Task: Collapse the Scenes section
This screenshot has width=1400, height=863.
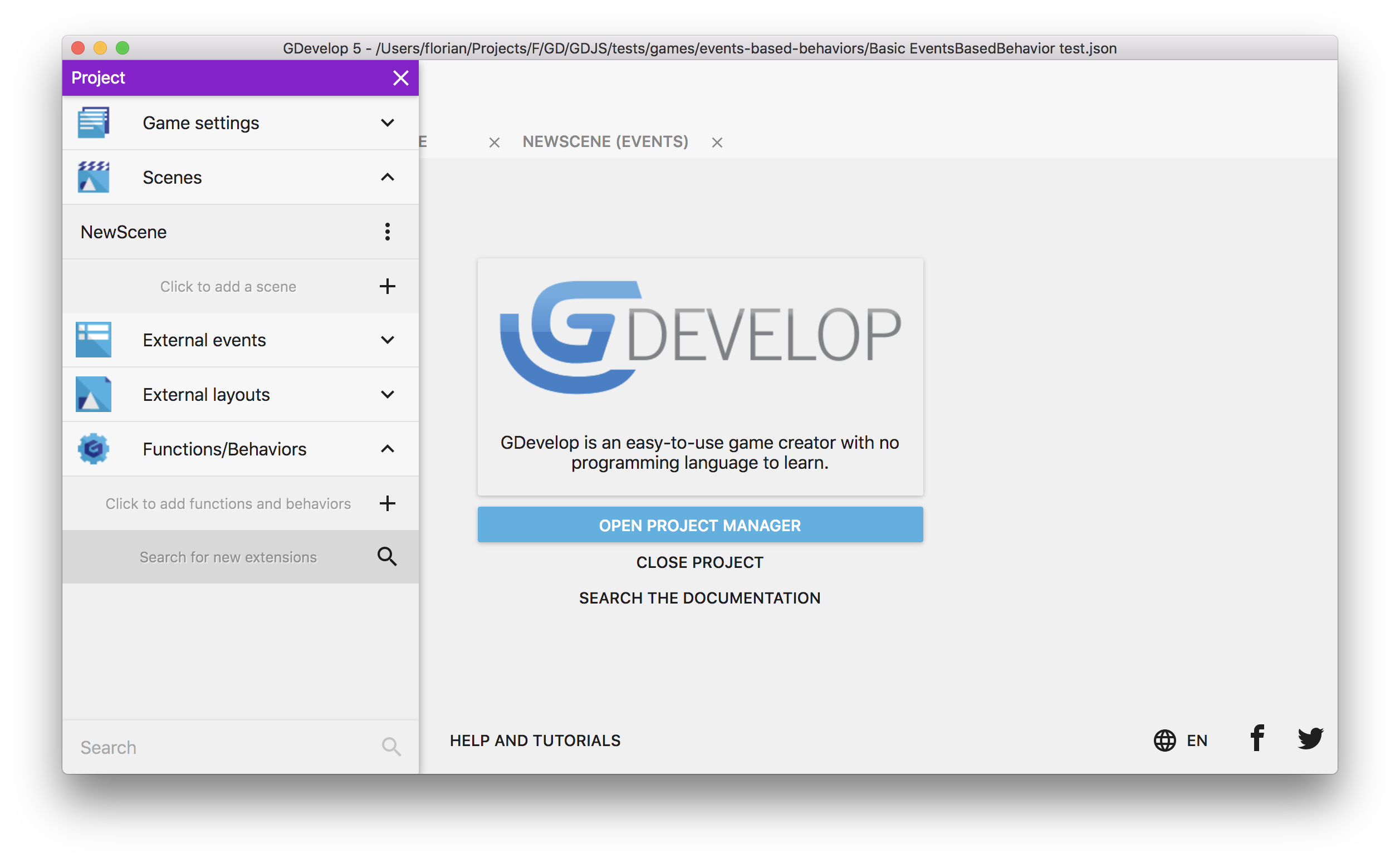Action: 388,177
